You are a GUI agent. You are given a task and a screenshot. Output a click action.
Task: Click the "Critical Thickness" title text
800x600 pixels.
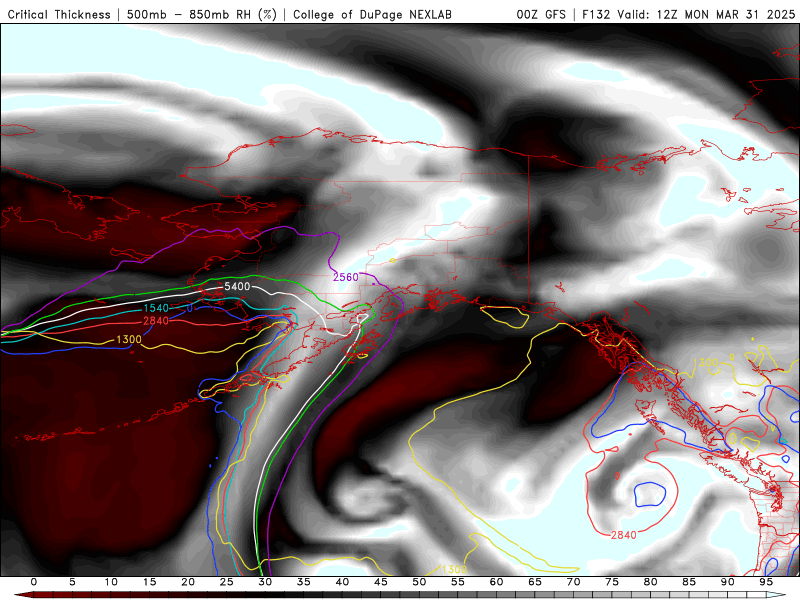click(59, 15)
